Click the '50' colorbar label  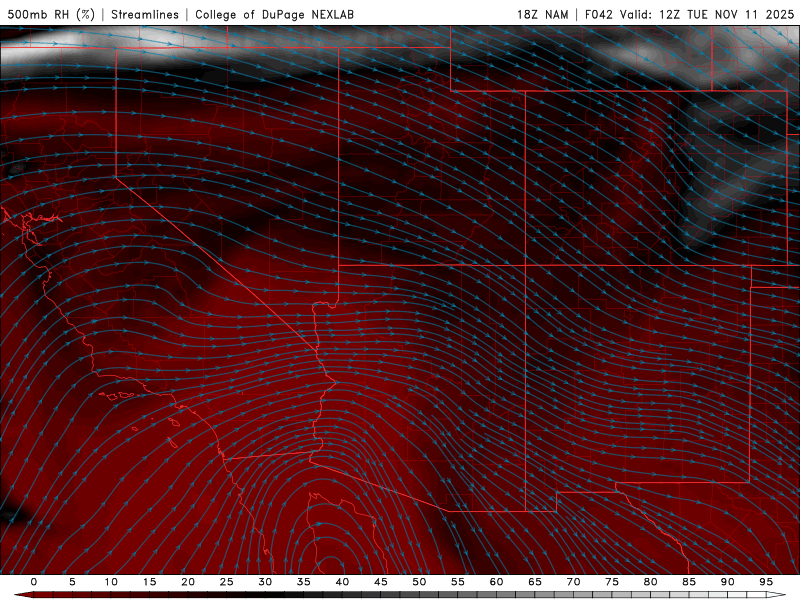[419, 582]
